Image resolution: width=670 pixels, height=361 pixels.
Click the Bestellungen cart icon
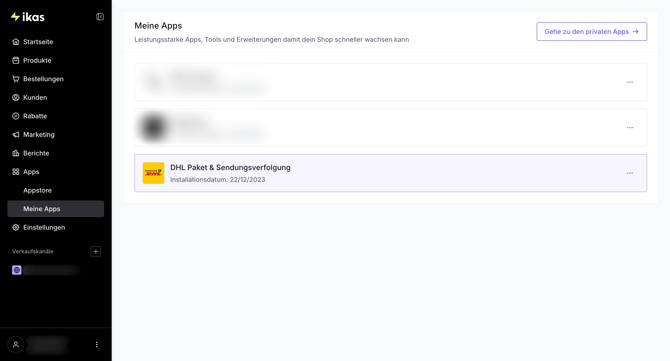(16, 79)
